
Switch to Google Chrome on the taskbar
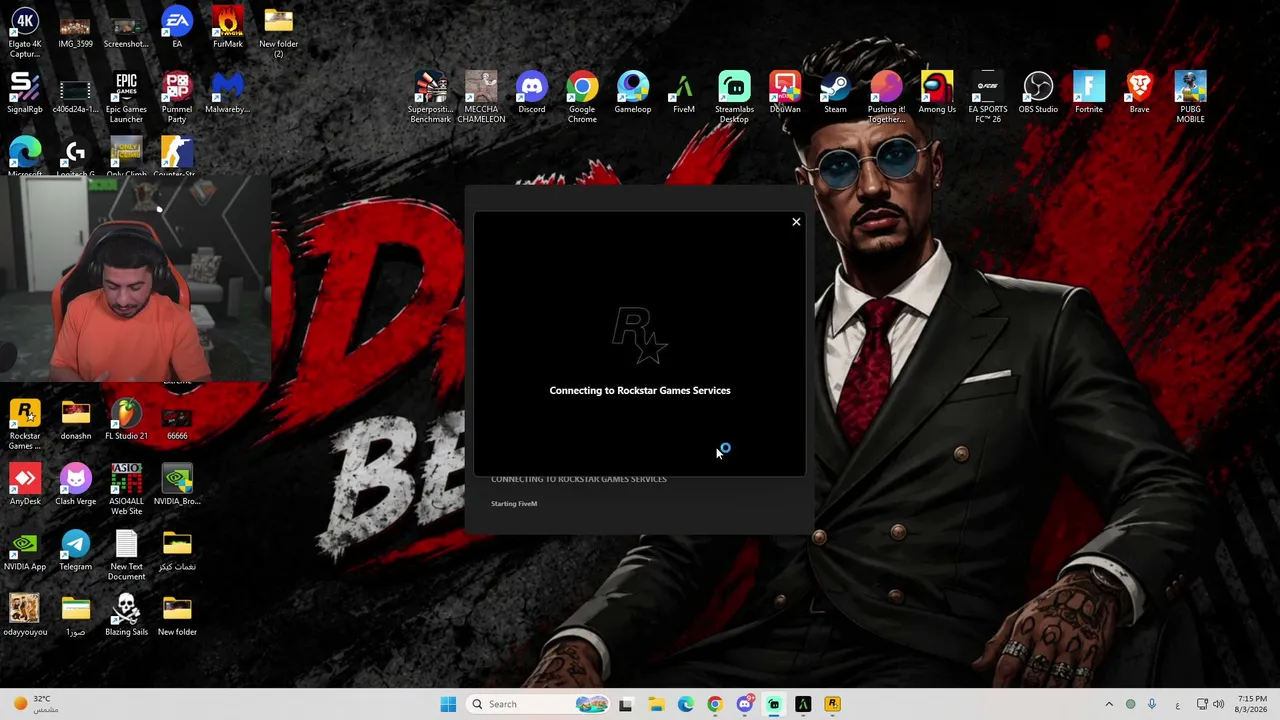pyautogui.click(x=714, y=704)
